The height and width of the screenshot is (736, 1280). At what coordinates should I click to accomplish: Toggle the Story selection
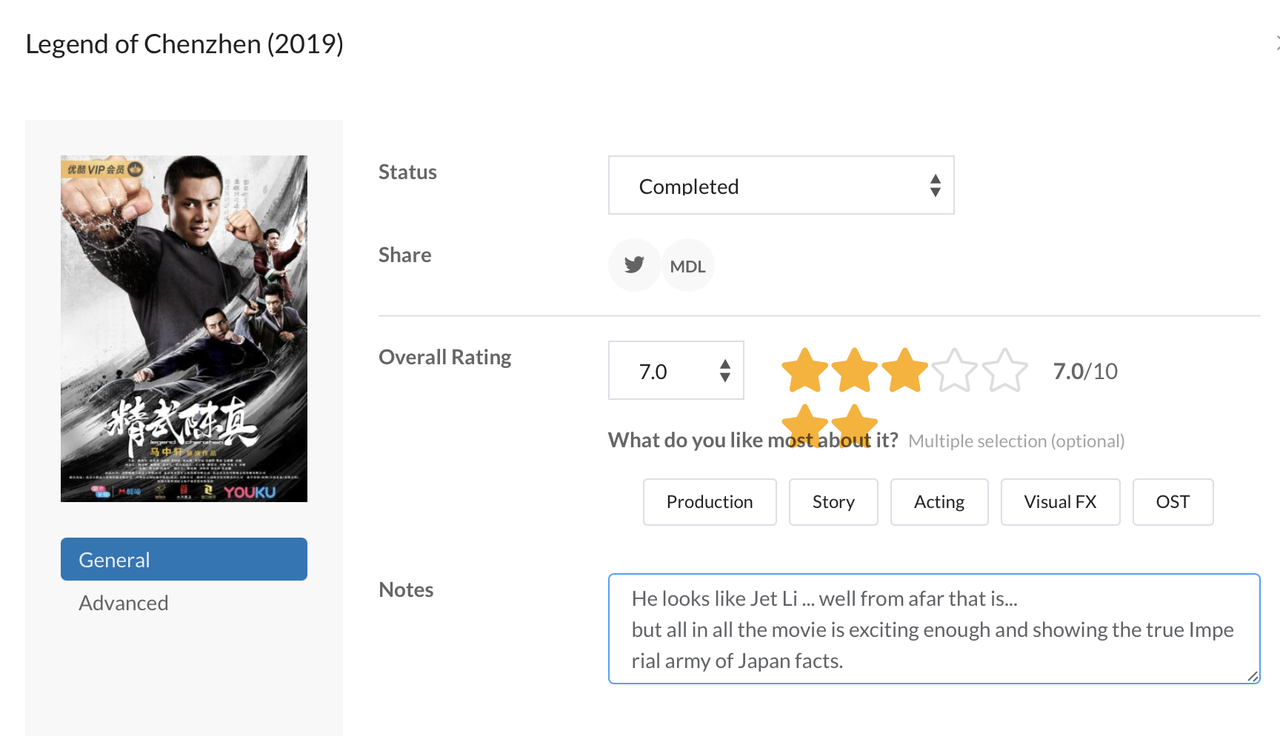pyautogui.click(x=833, y=502)
